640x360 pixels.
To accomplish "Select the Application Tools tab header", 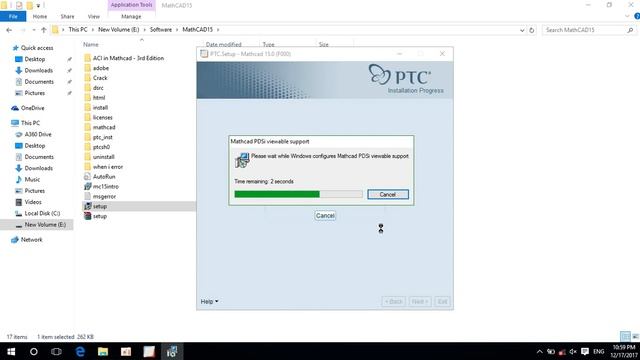I will (131, 5).
